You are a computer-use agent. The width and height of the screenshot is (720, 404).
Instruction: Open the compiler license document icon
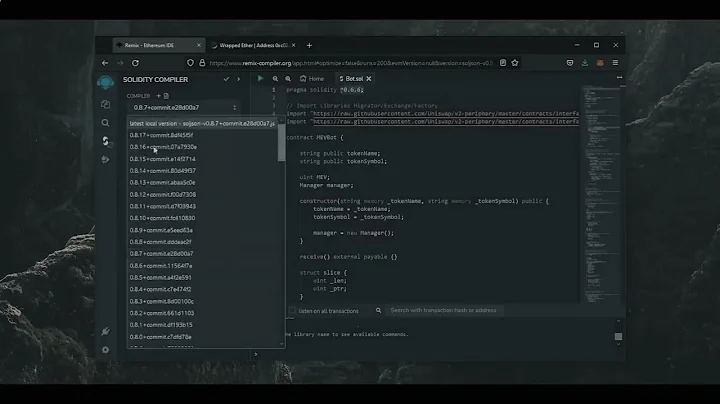point(166,95)
